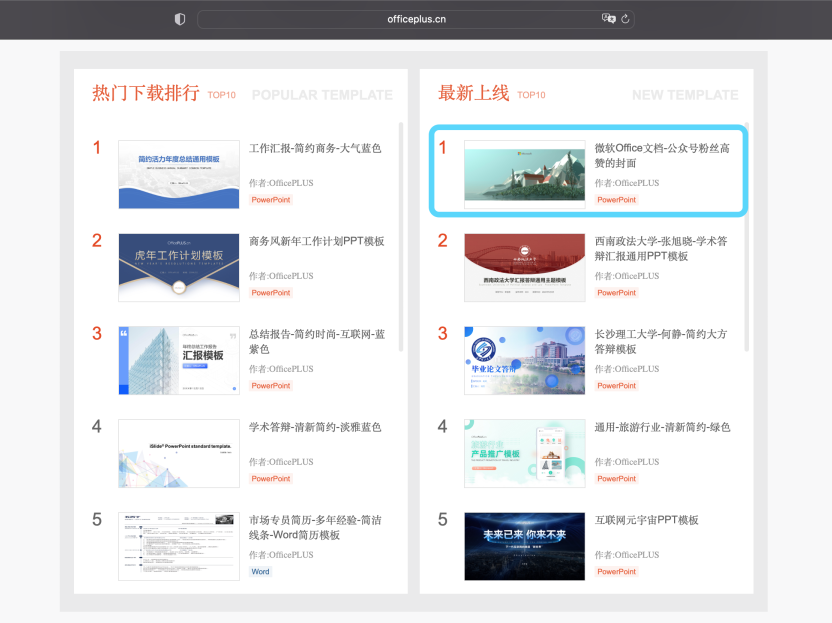Click the Word tag under 市场专员简历
The width and height of the screenshot is (832, 623).
pos(261,572)
